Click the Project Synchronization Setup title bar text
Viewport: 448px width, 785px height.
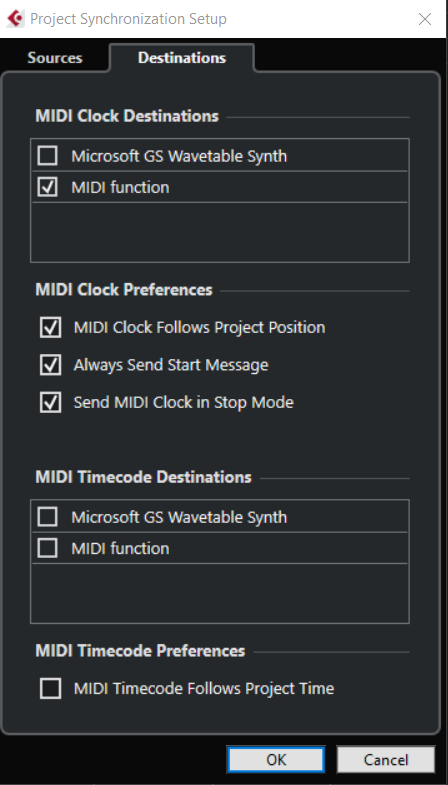click(x=129, y=19)
